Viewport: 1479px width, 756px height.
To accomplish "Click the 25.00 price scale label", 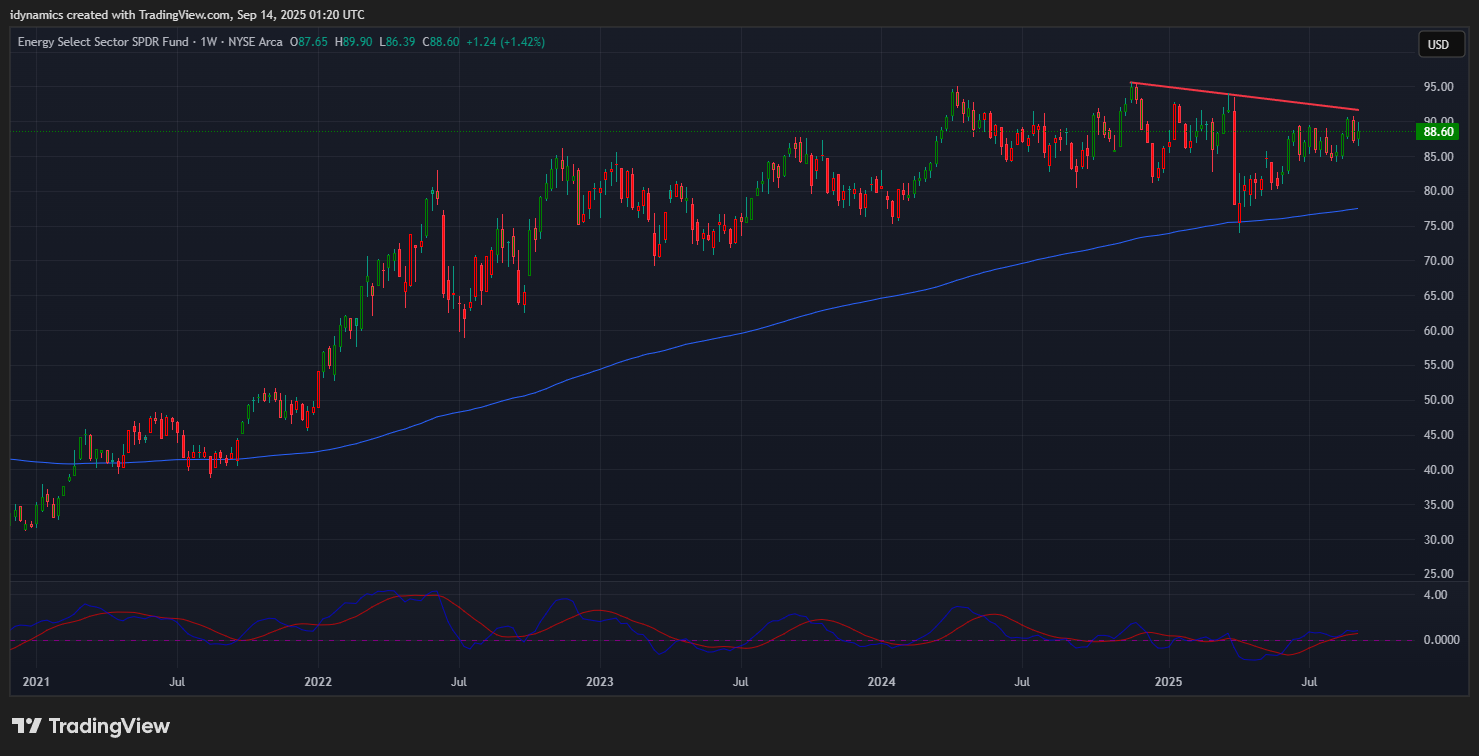I will tap(1437, 574).
